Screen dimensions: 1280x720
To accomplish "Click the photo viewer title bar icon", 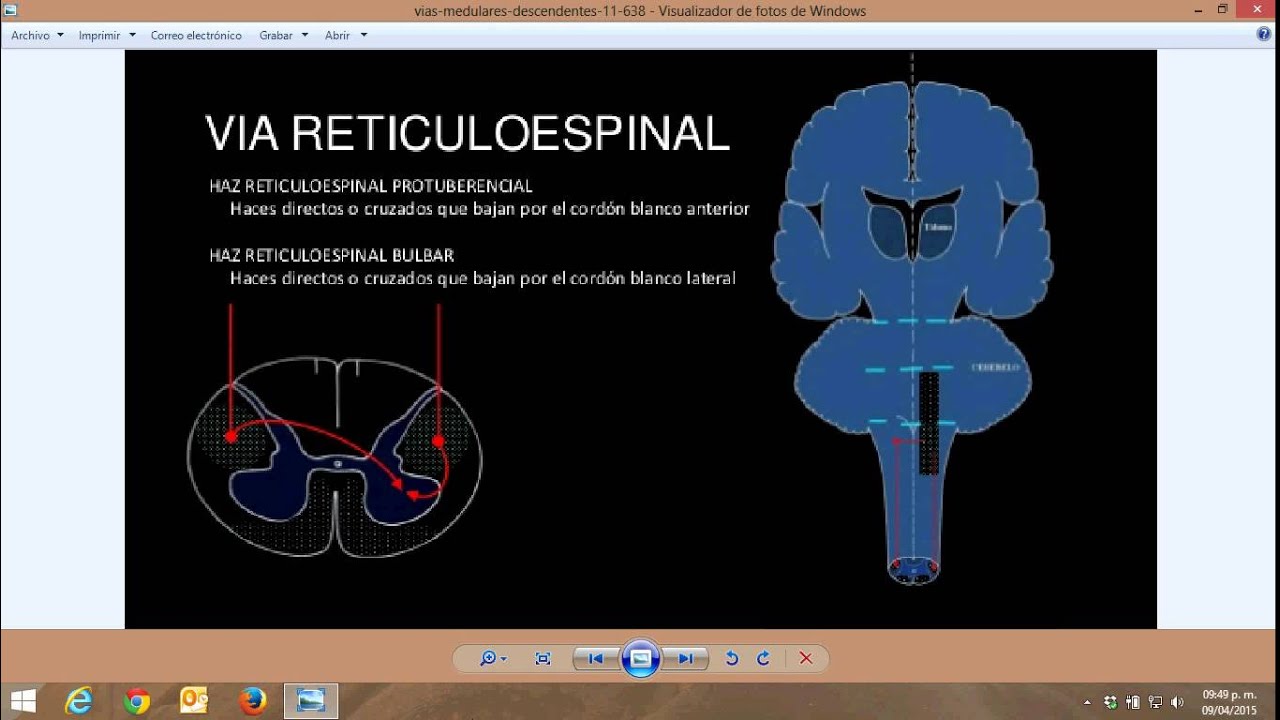I will [x=11, y=11].
